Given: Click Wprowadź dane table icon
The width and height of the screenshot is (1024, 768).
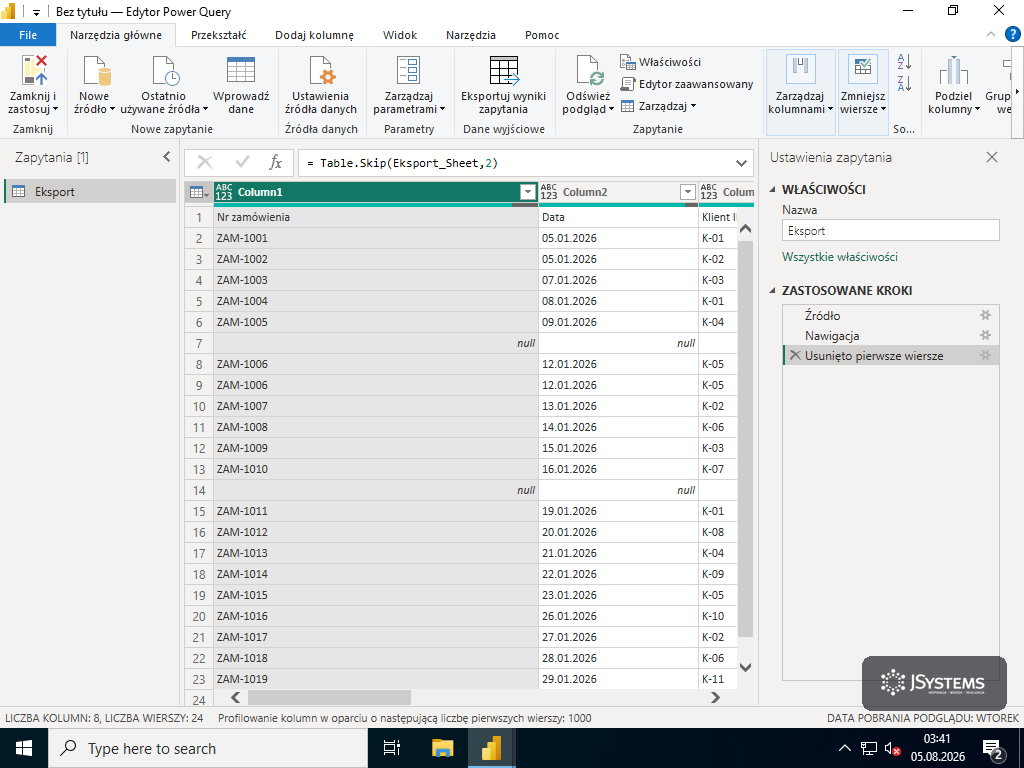Looking at the screenshot, I should pos(241,71).
